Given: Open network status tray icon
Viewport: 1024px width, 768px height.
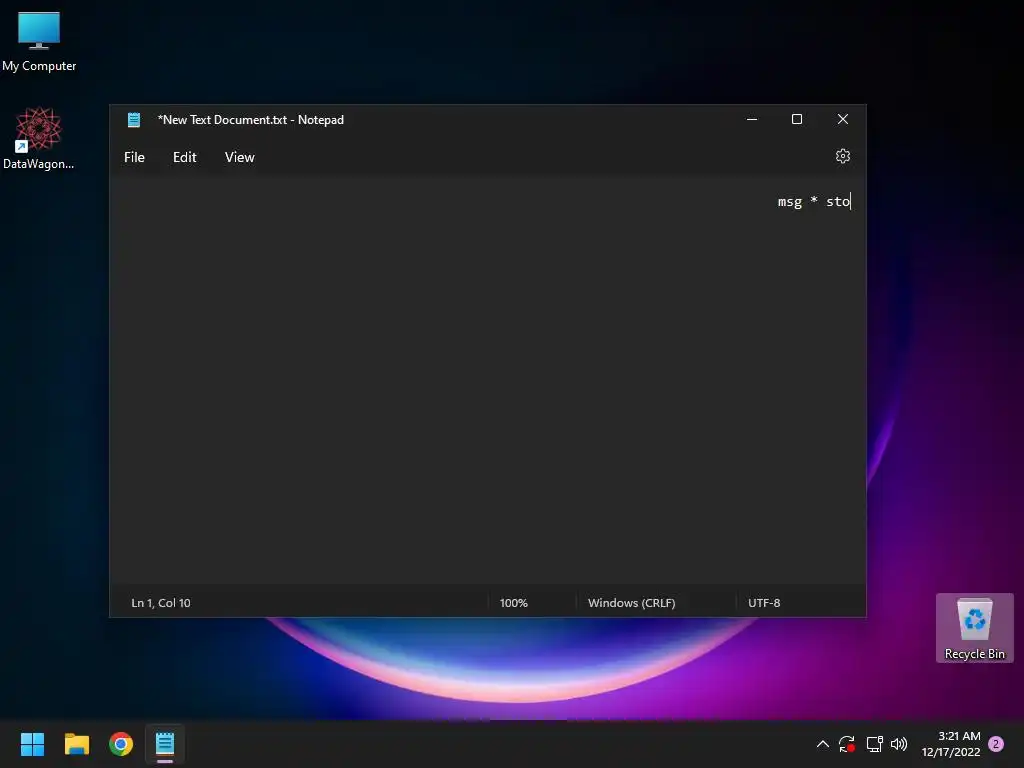Looking at the screenshot, I should click(x=874, y=744).
